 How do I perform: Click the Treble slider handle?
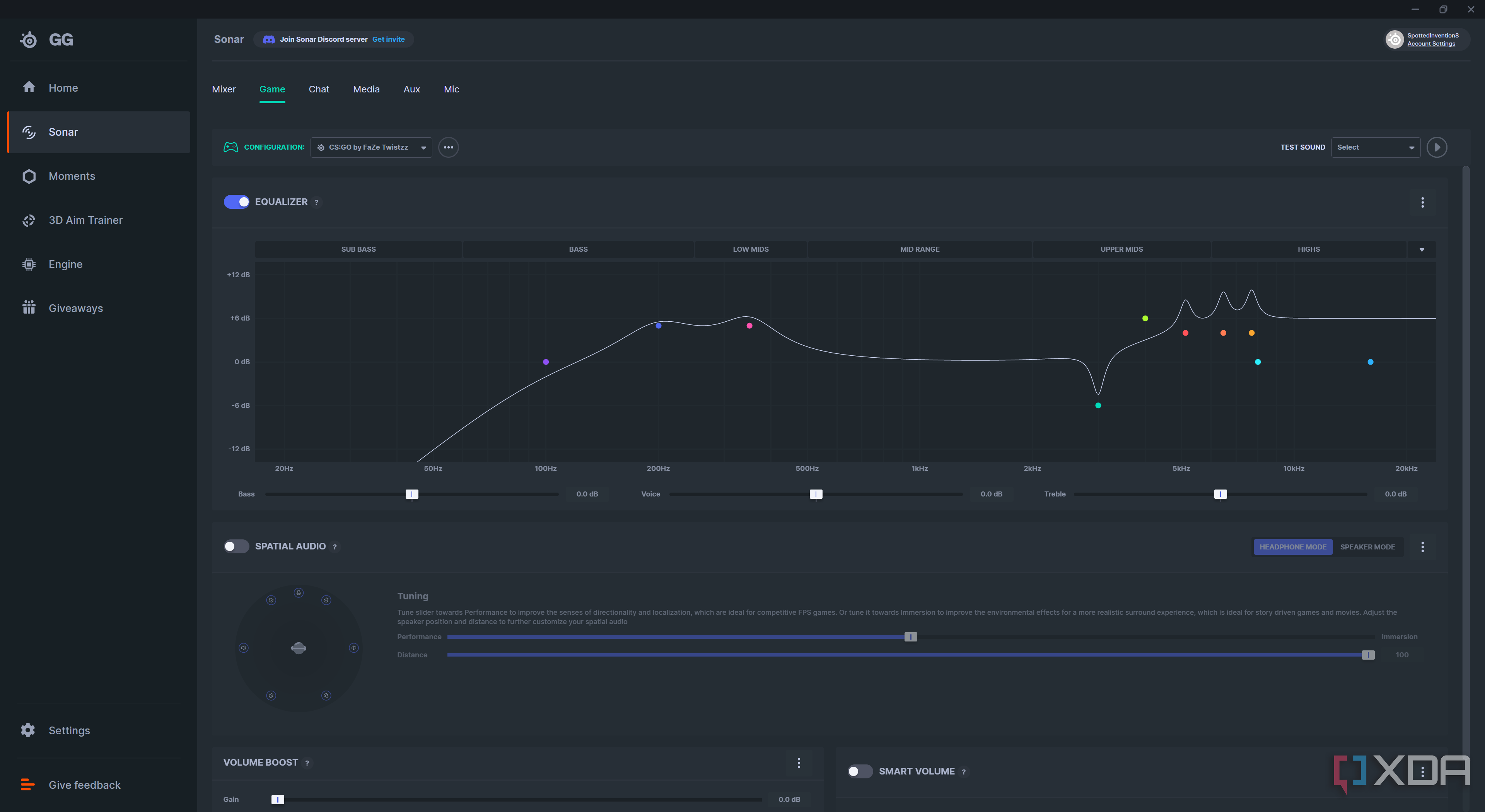[1220, 494]
